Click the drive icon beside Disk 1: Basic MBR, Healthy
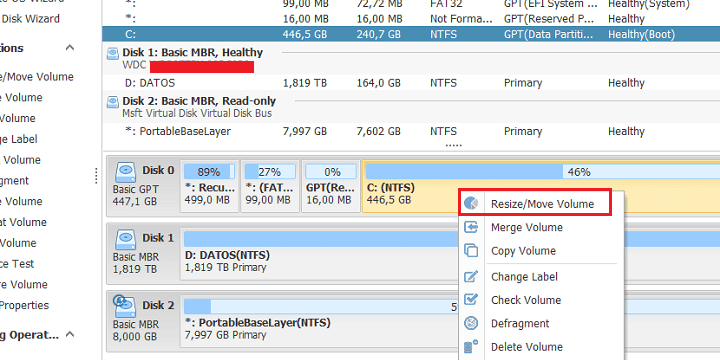The height and width of the screenshot is (360, 720). (112, 53)
